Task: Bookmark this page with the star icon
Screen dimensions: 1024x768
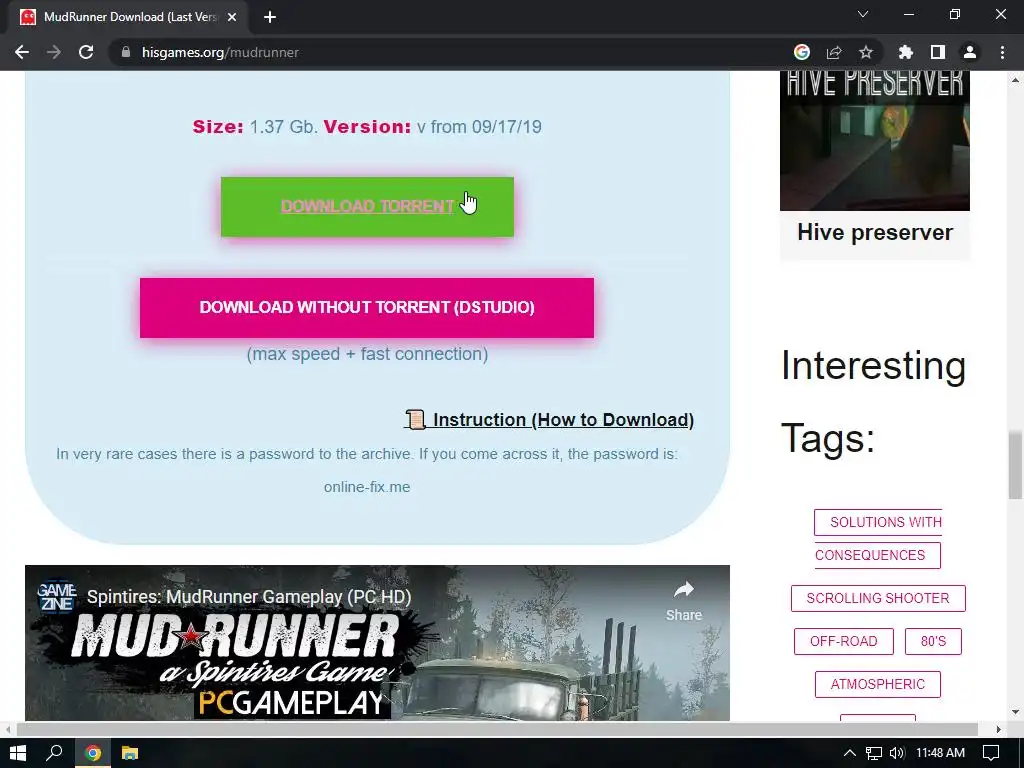Action: click(x=866, y=52)
